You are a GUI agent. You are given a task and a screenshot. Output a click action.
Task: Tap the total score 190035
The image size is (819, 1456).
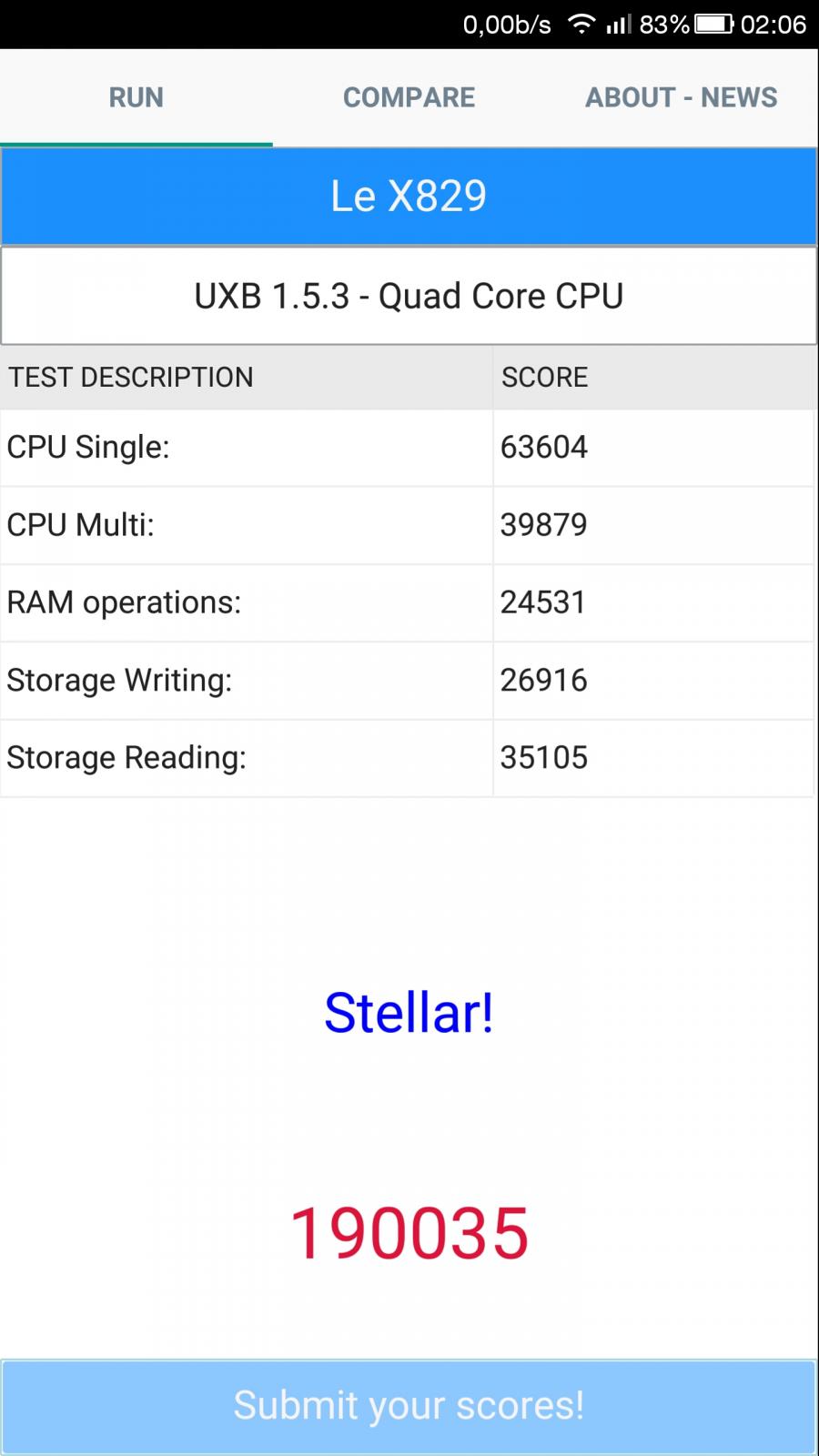pyautogui.click(x=409, y=1233)
